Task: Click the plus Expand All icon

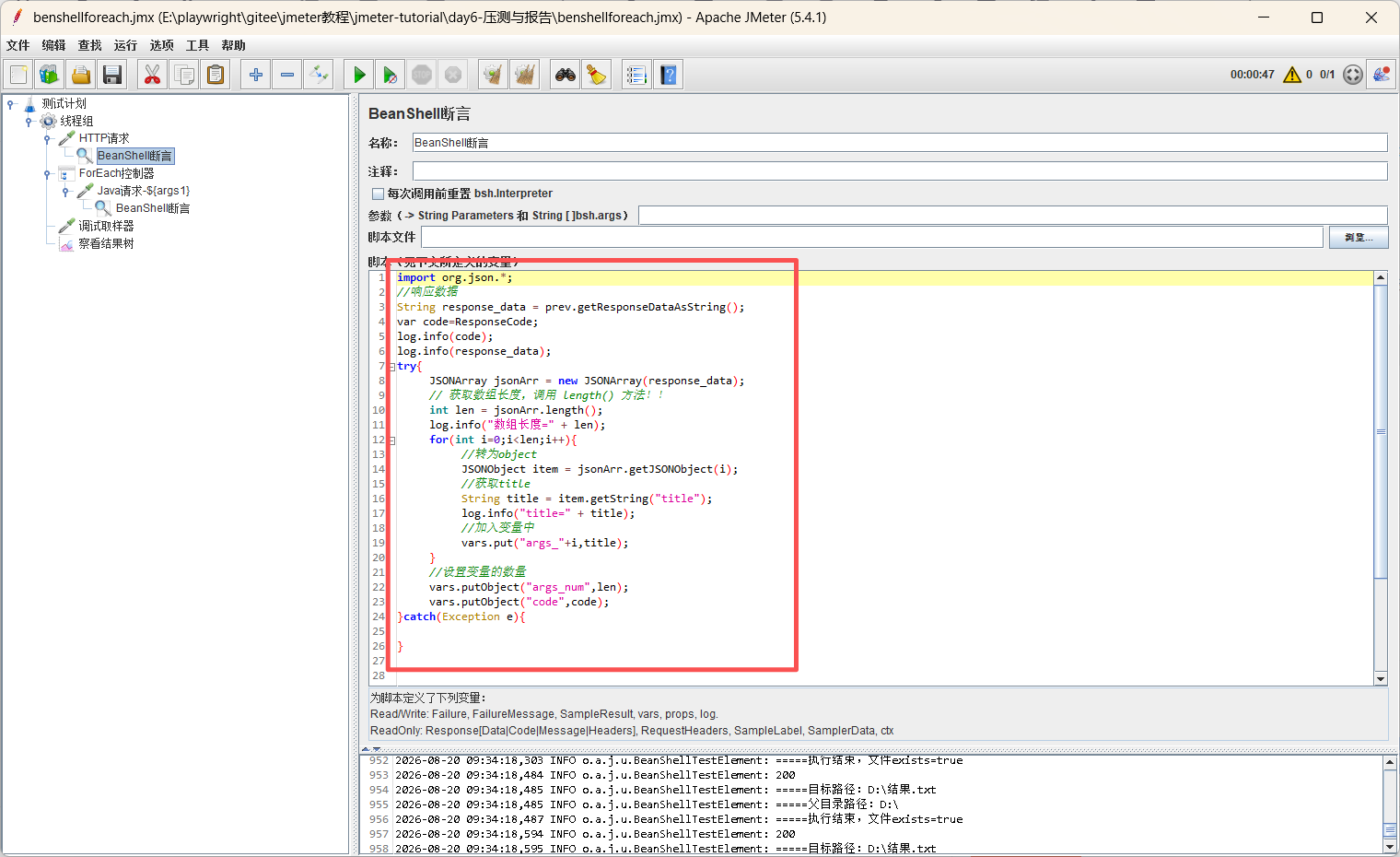Action: click(256, 75)
